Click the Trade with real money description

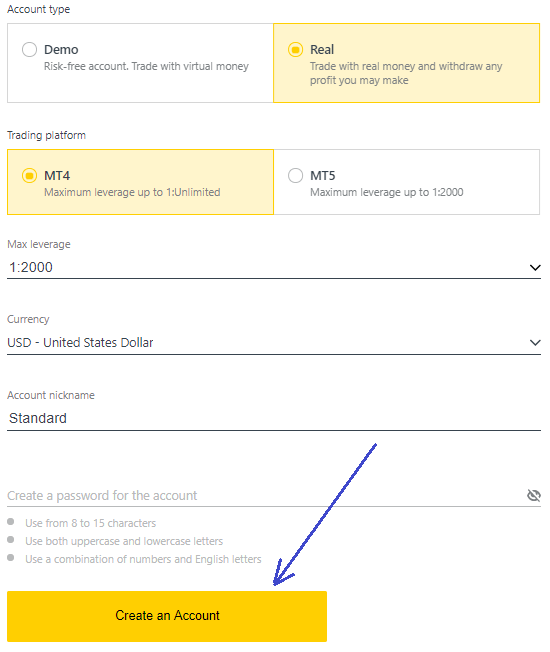(406, 73)
